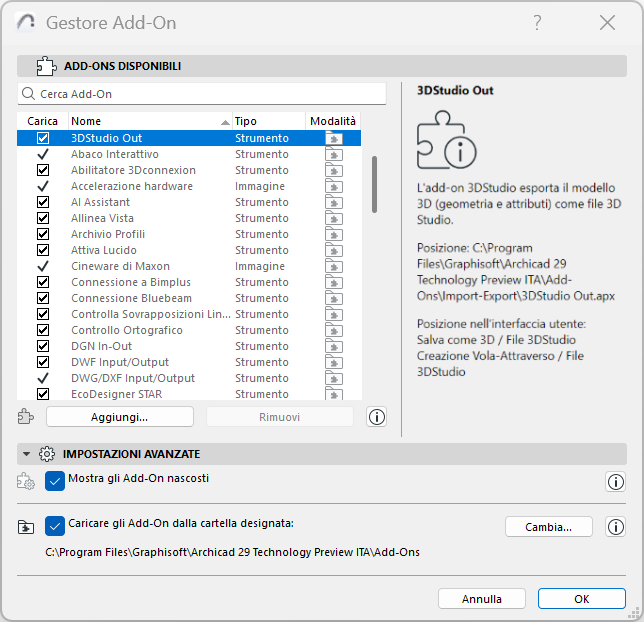Click the info icon beside Rimuovi button
The image size is (644, 622).
377,417
